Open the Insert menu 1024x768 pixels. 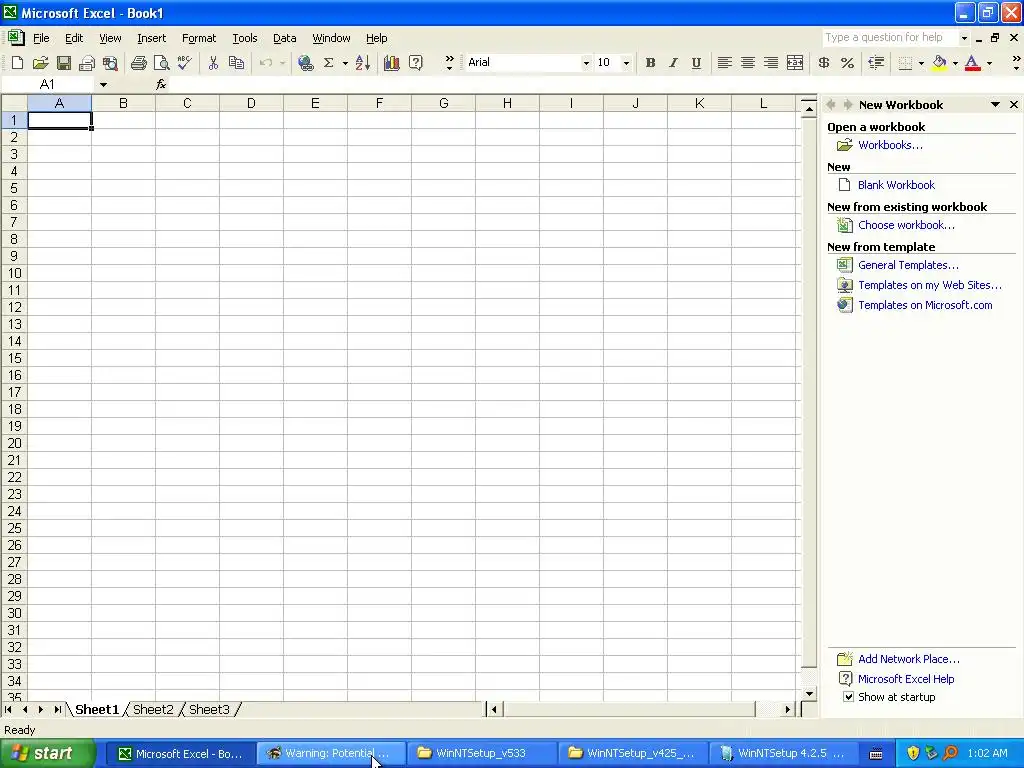point(152,38)
